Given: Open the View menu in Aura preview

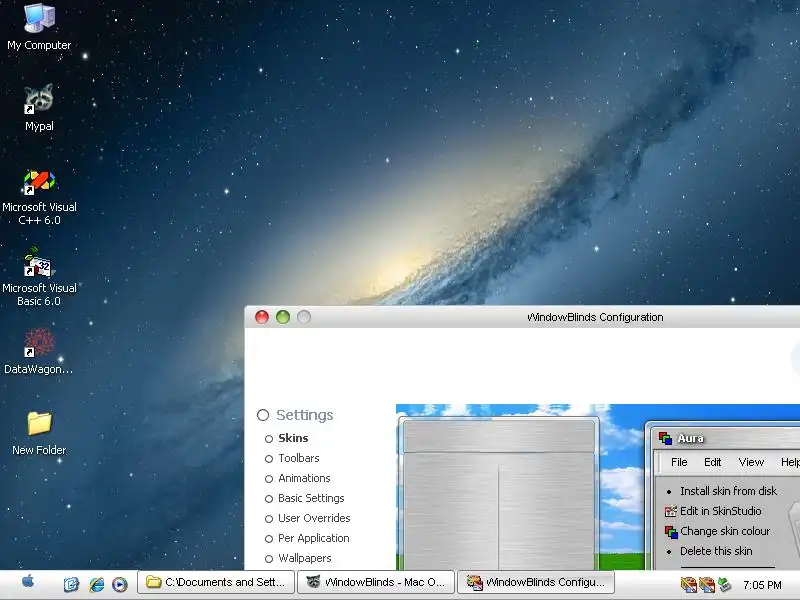Looking at the screenshot, I should tap(751, 462).
